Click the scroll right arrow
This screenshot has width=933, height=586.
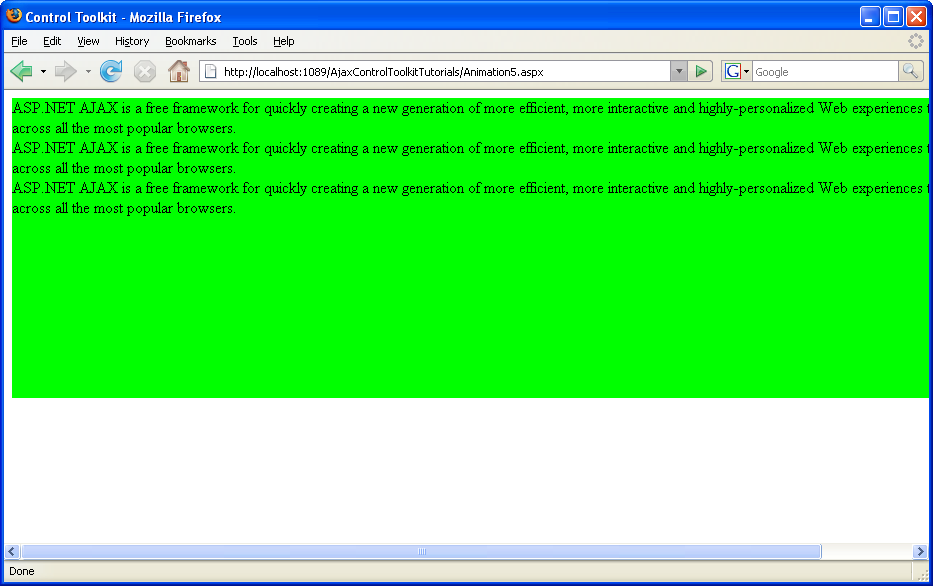point(920,551)
